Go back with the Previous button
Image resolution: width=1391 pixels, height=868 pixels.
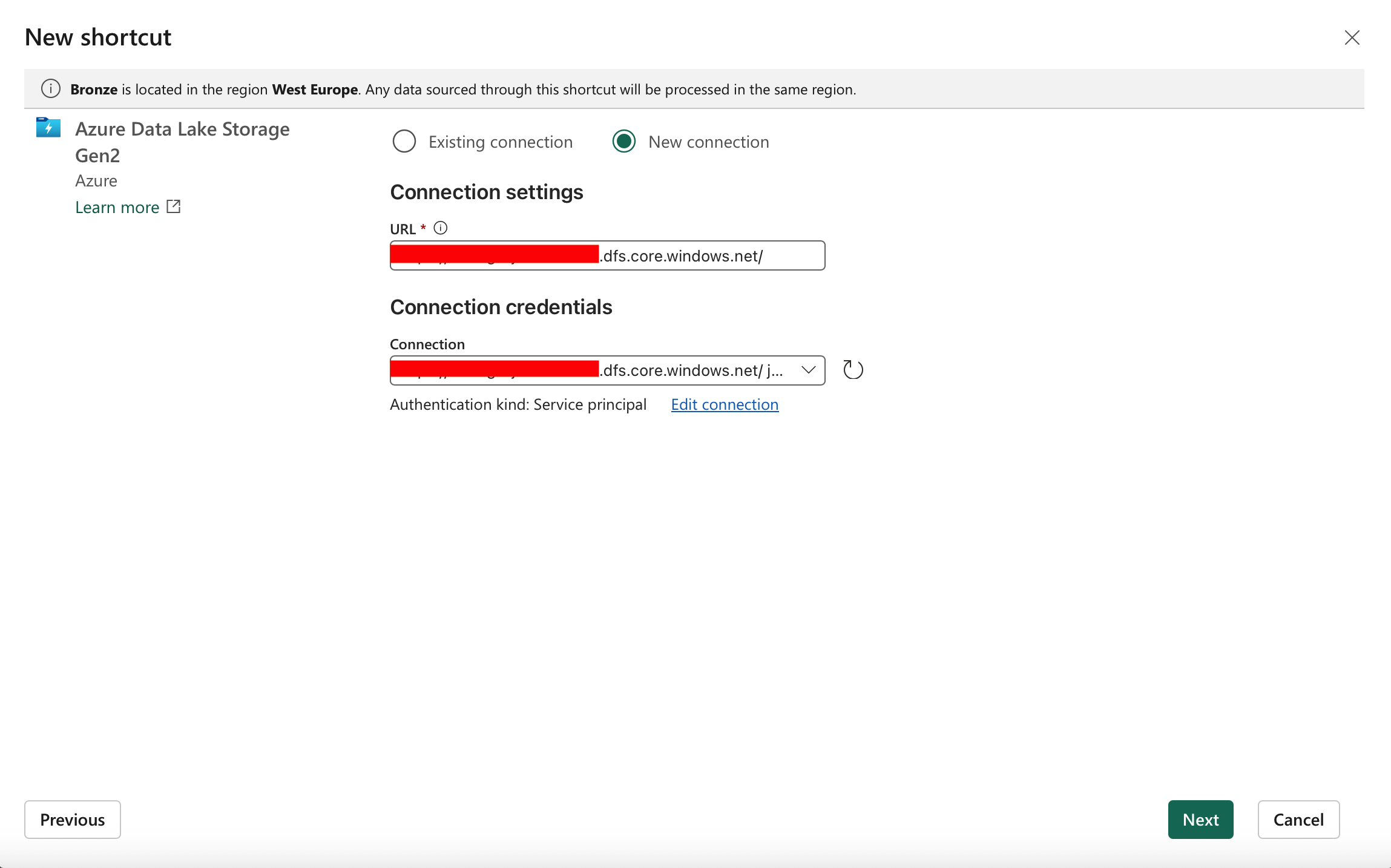click(73, 820)
